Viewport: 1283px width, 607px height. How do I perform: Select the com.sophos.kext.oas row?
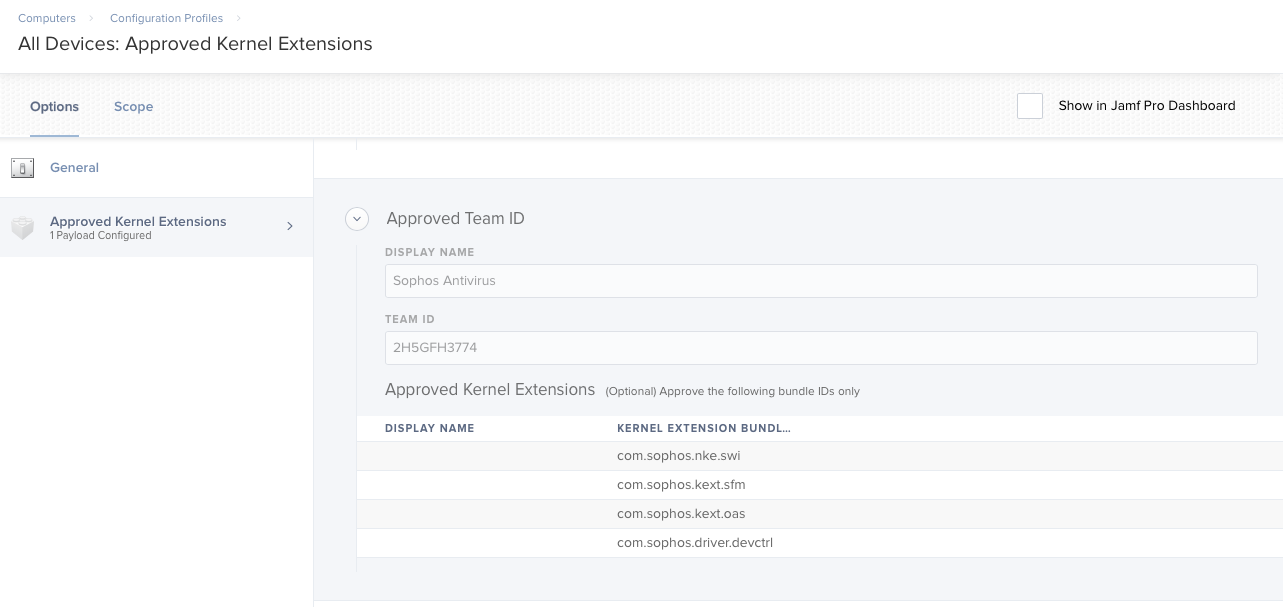pyautogui.click(x=820, y=514)
